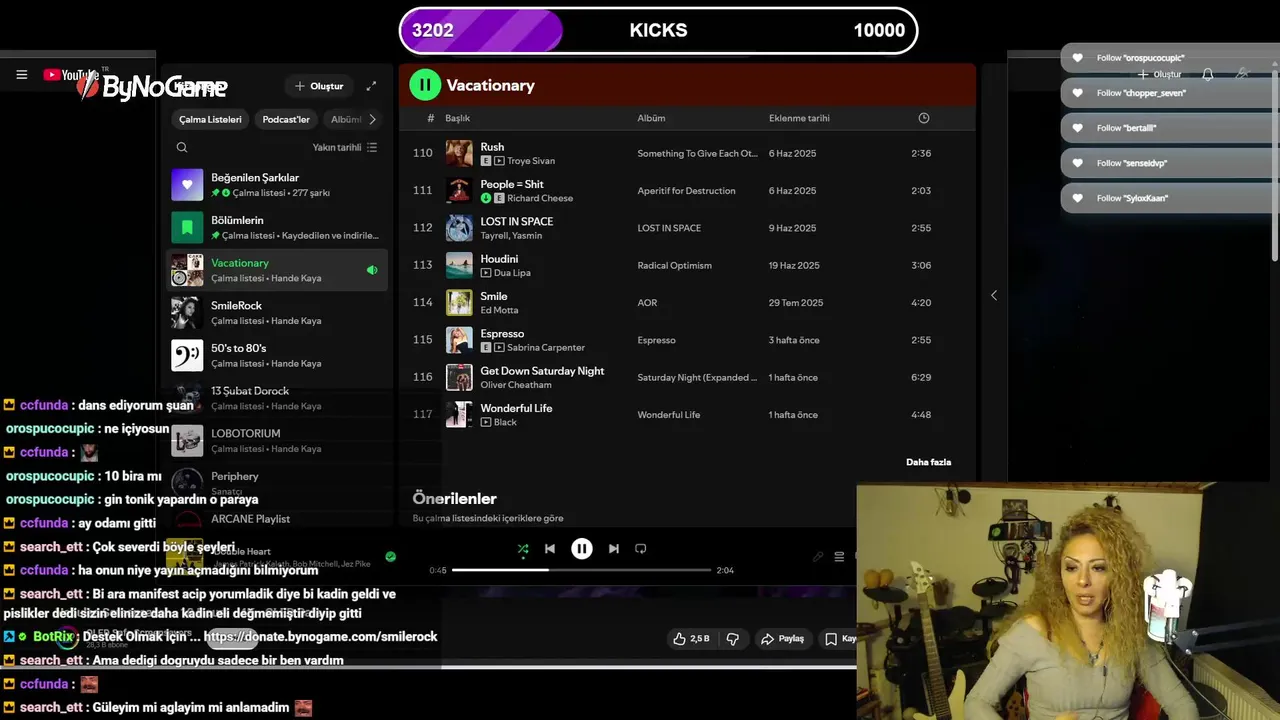This screenshot has width=1280, height=720.
Task: Open the donate.bynogame.com/smilerock link
Action: (x=320, y=637)
